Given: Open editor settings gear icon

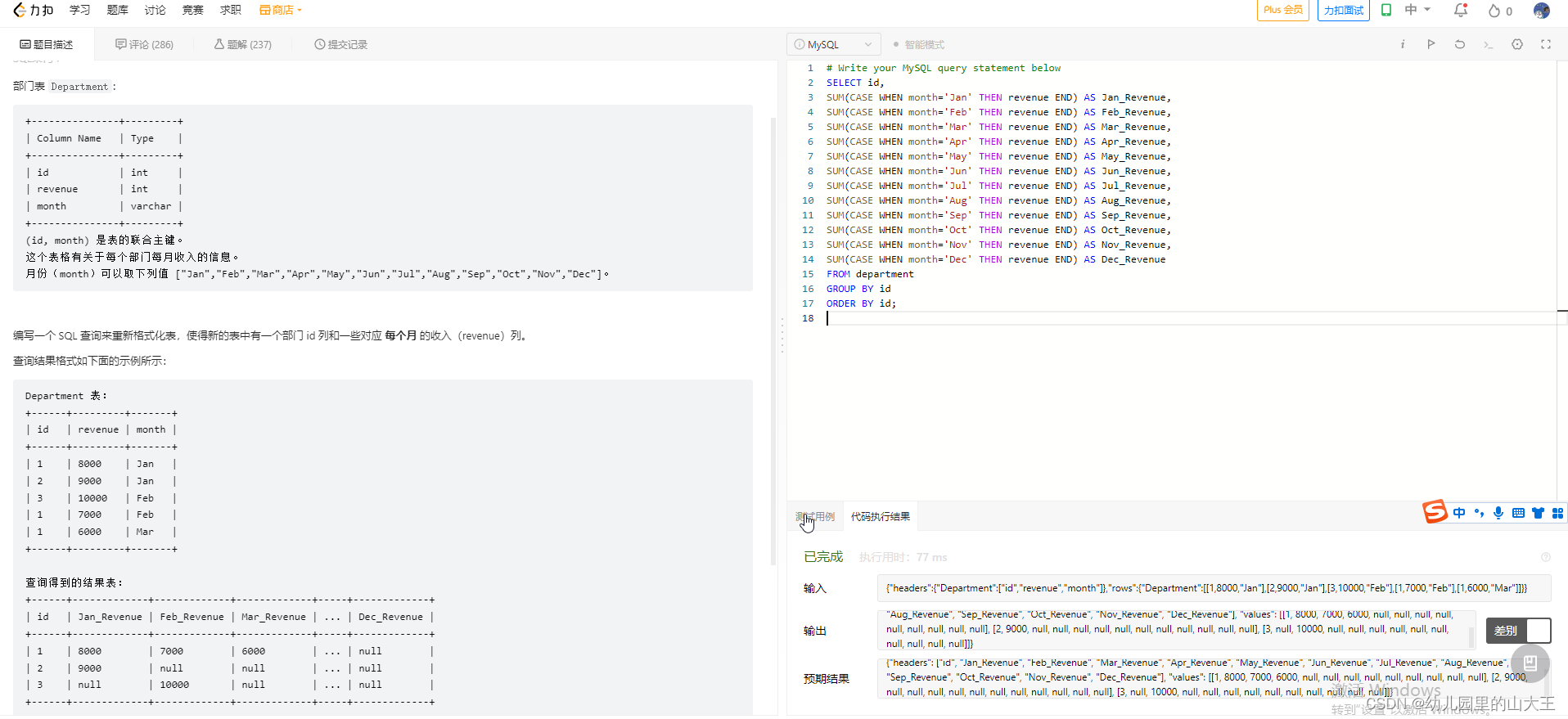Looking at the screenshot, I should tap(1517, 44).
